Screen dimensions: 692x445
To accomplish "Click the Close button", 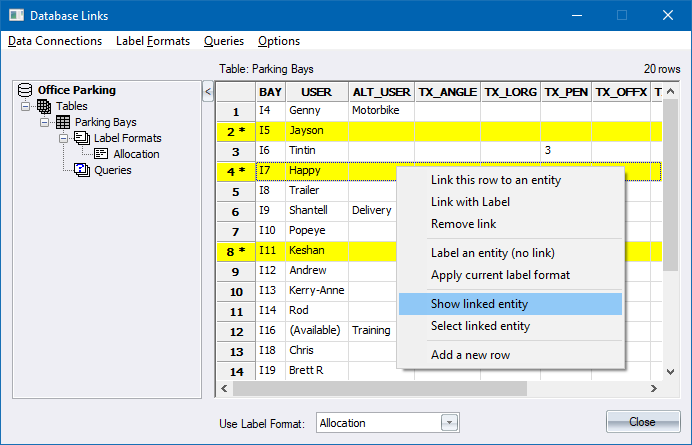I will tap(642, 422).
